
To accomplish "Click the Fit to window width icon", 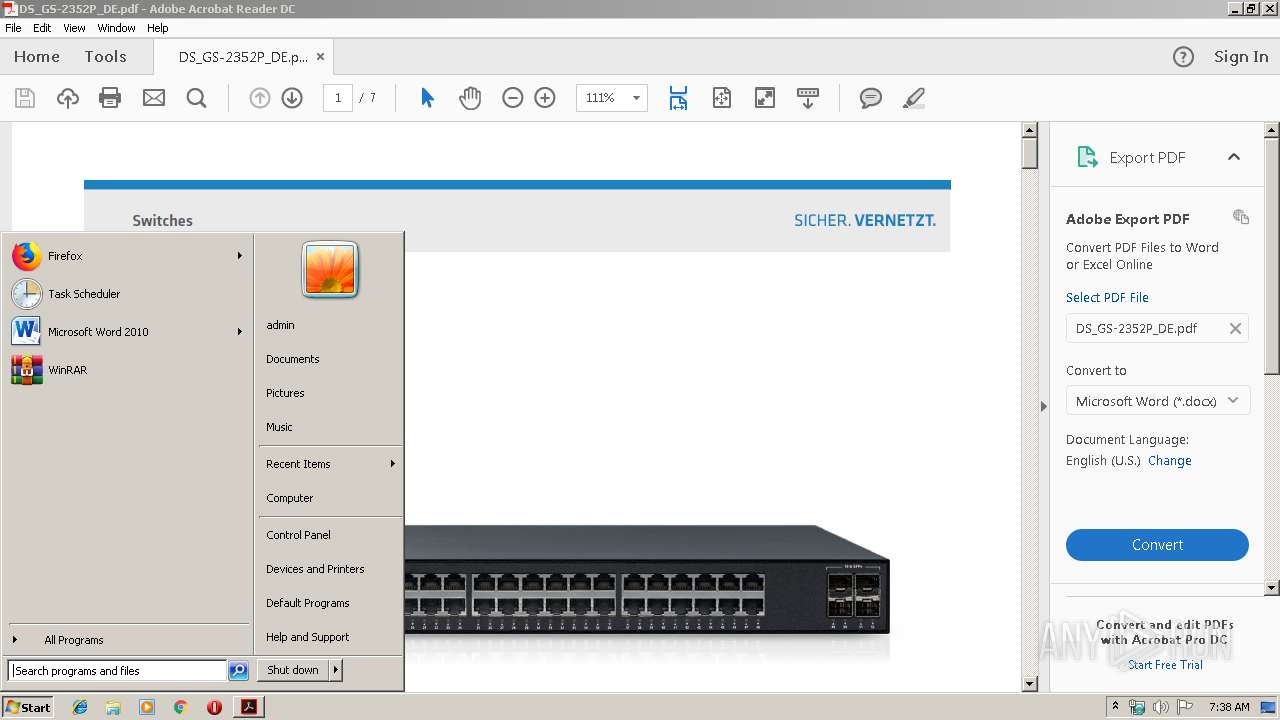I will pos(678,98).
